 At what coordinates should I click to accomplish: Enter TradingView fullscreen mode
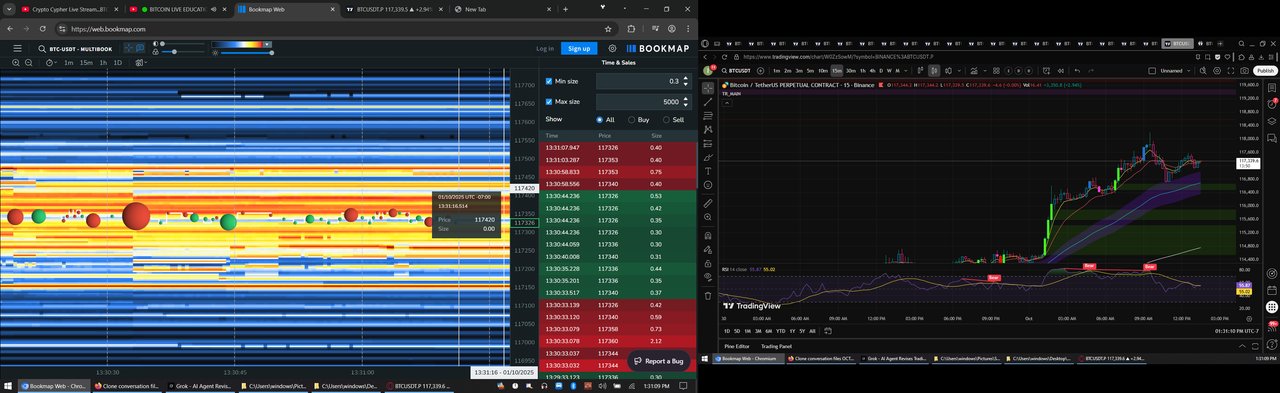click(1231, 71)
